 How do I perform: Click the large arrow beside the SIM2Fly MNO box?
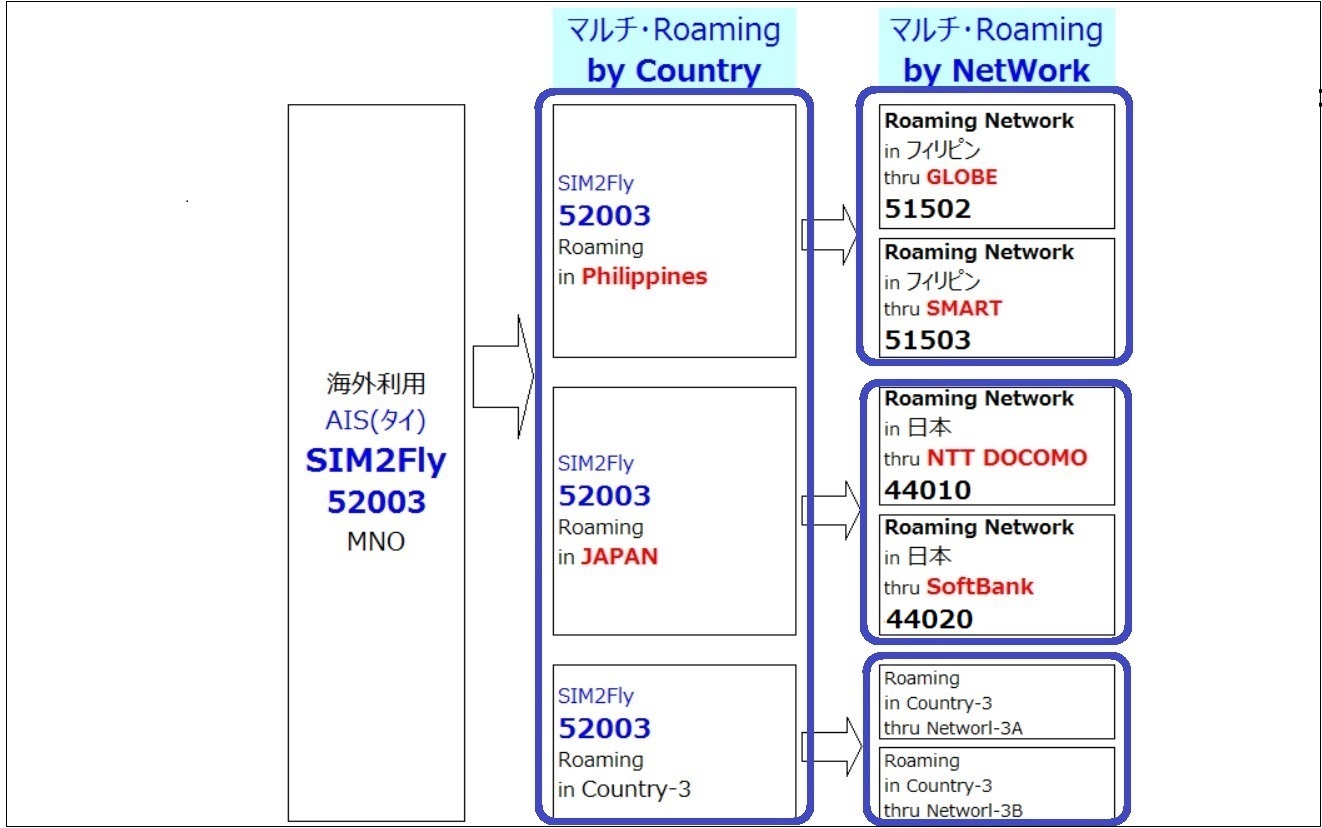tap(503, 377)
